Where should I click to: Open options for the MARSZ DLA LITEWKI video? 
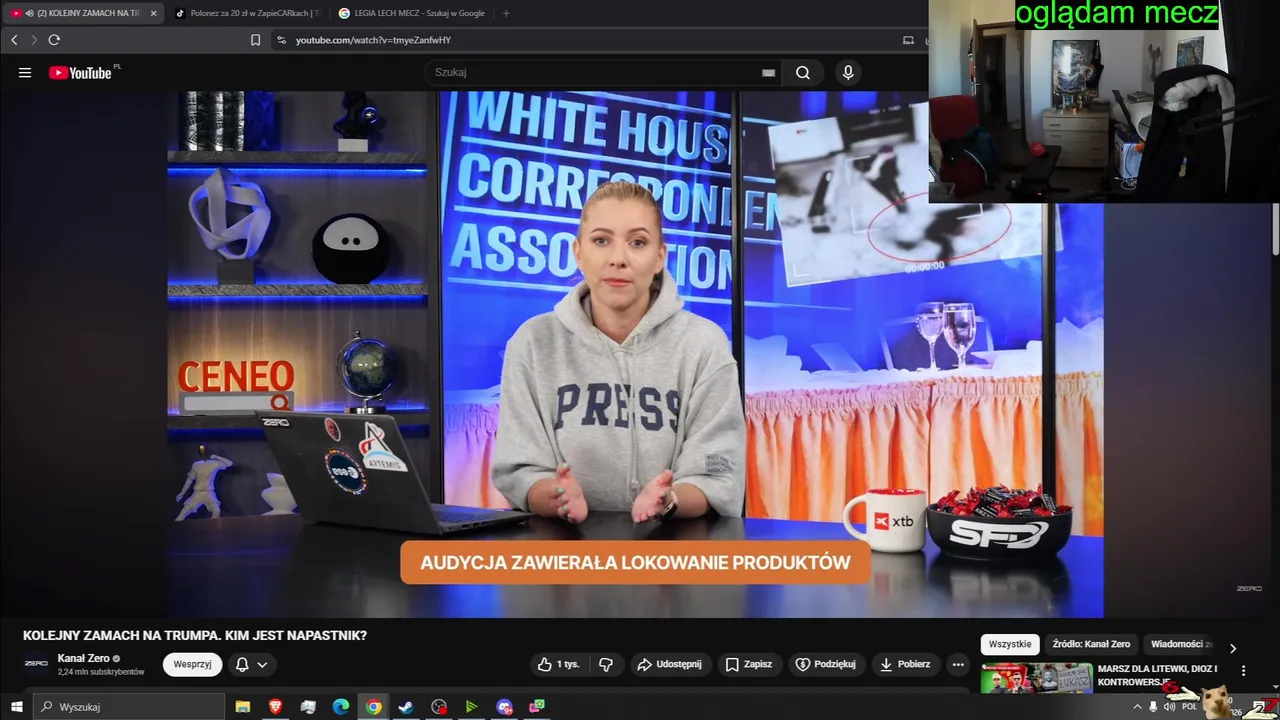click(1243, 671)
